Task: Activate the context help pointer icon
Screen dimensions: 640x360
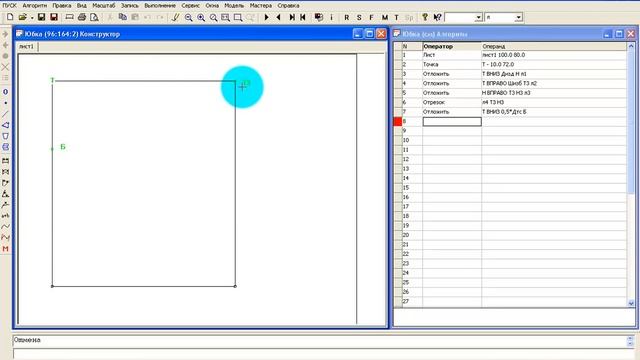Action: pyautogui.click(x=437, y=17)
